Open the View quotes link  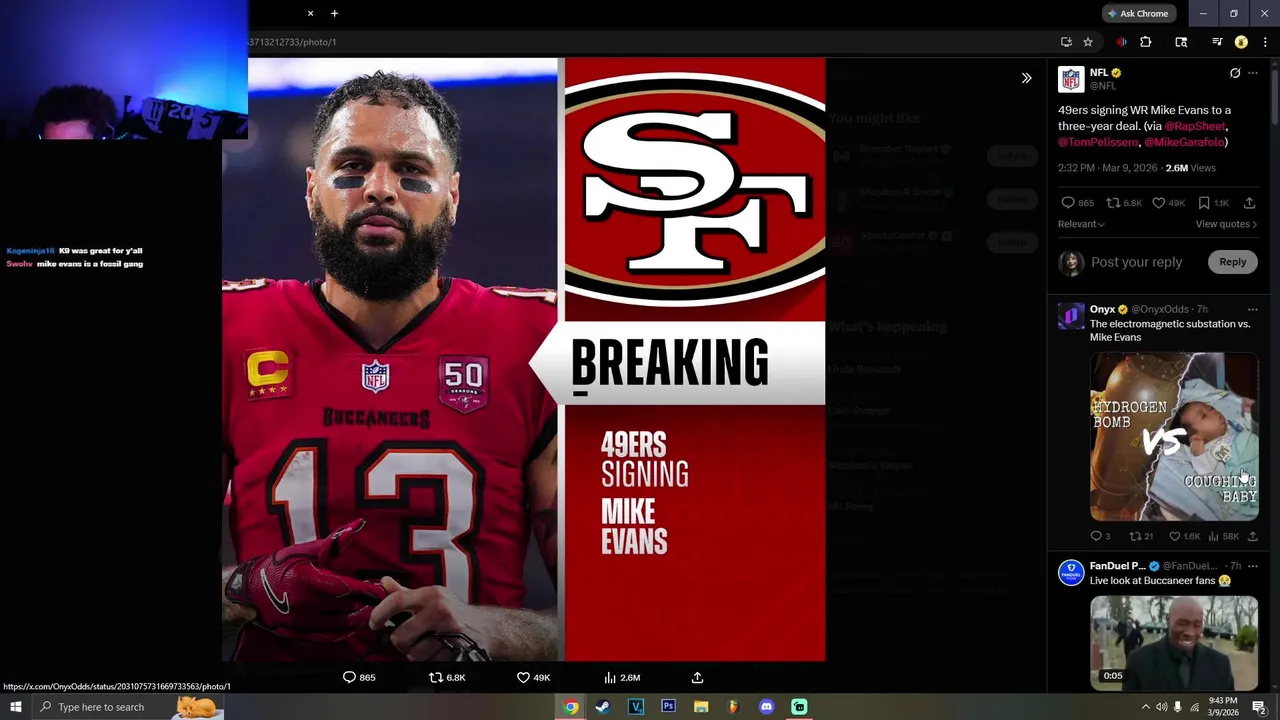tap(1226, 224)
